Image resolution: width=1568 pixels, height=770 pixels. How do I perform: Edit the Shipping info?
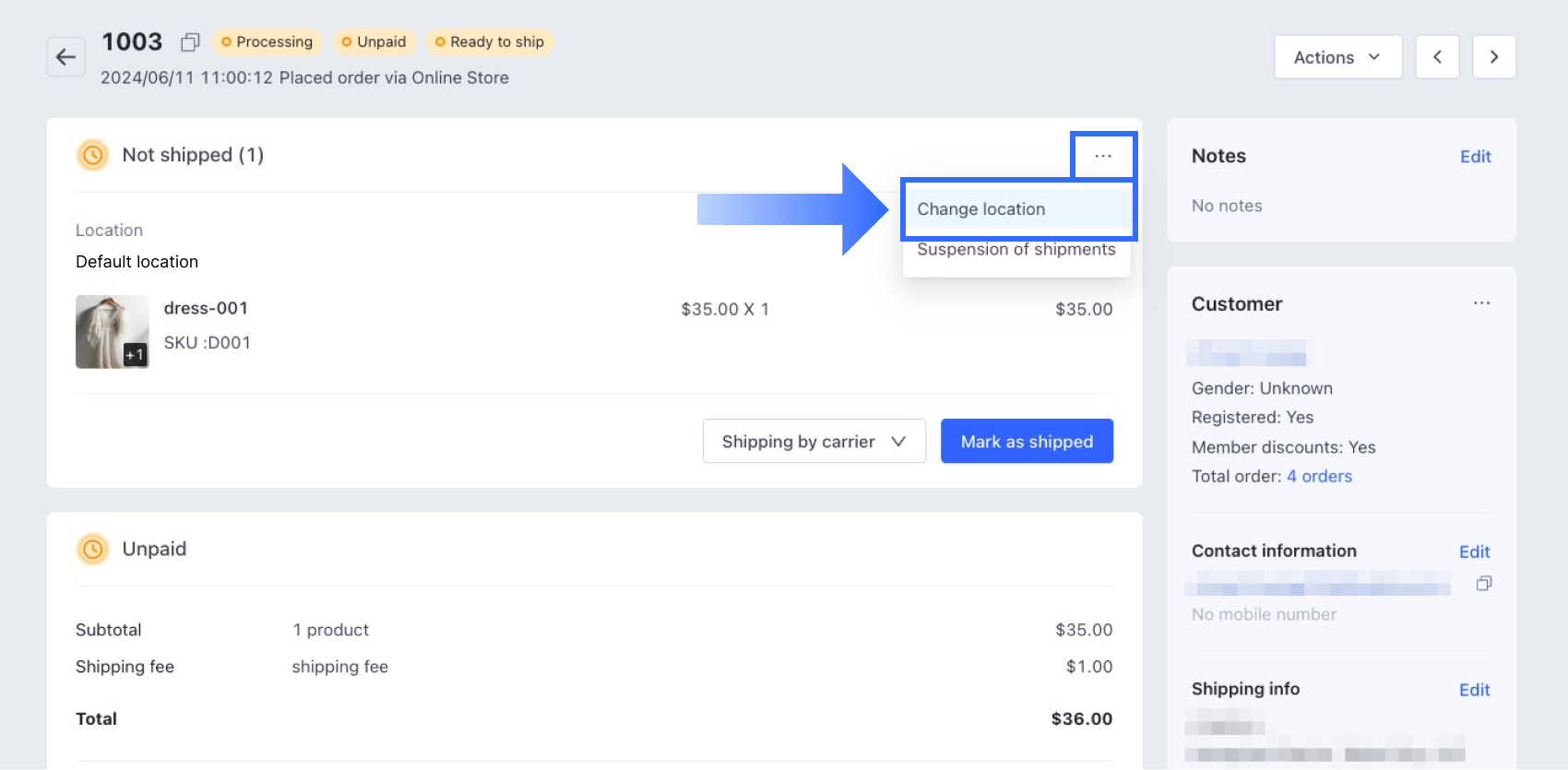click(1474, 690)
